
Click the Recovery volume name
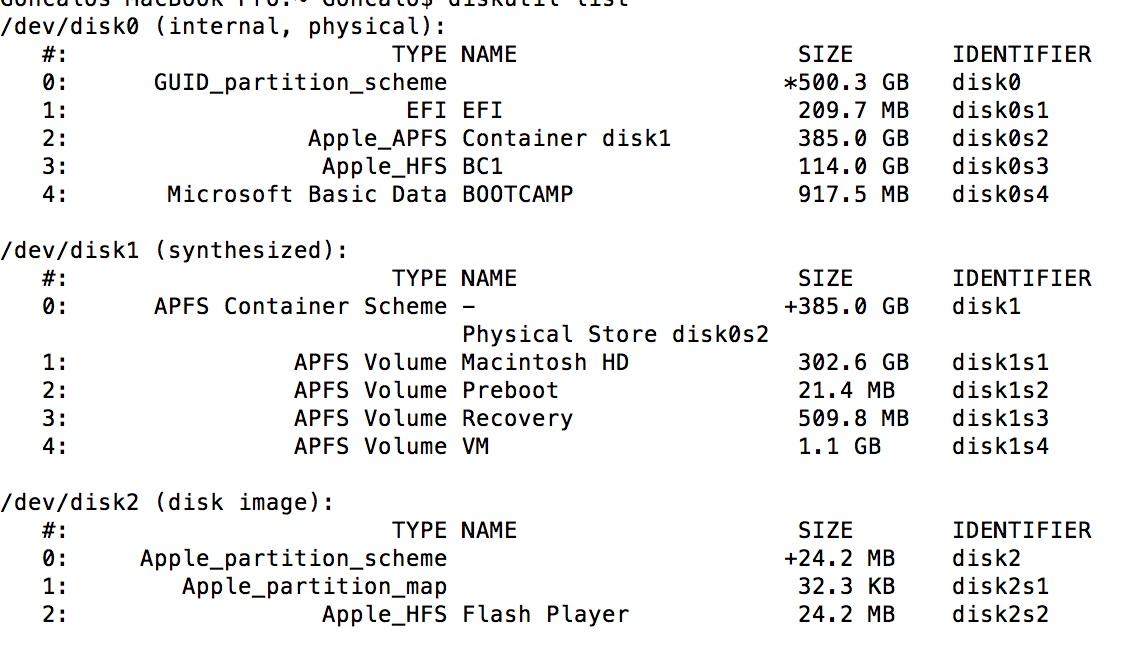click(x=517, y=418)
